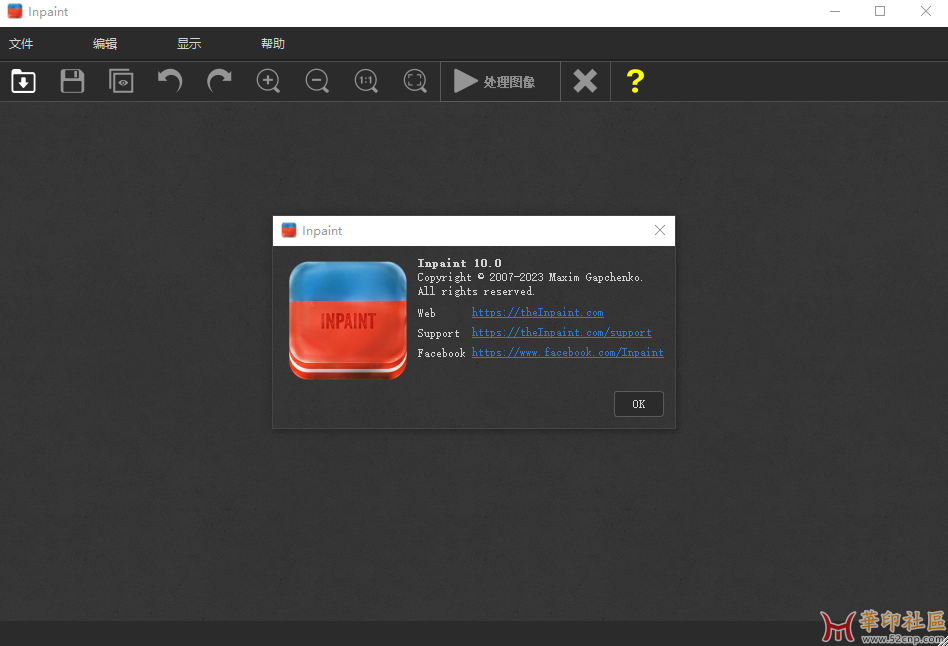Click the fit-to-window zoom icon
This screenshot has width=948, height=646.
click(415, 81)
